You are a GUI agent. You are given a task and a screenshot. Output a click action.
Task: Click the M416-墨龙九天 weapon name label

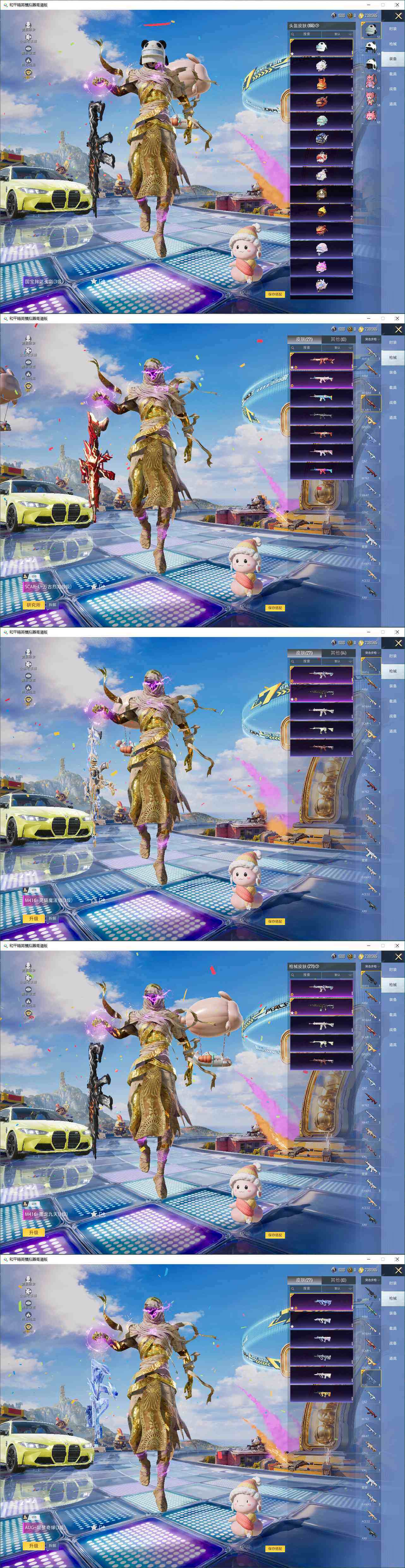pos(46,1214)
